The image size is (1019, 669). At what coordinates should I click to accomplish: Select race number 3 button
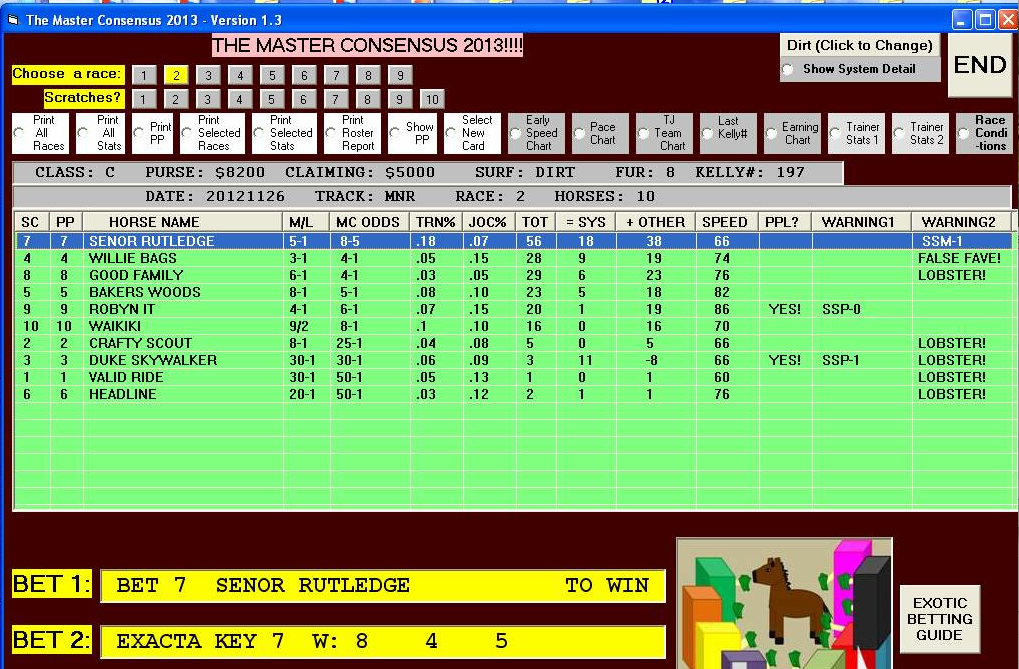pyautogui.click(x=208, y=75)
